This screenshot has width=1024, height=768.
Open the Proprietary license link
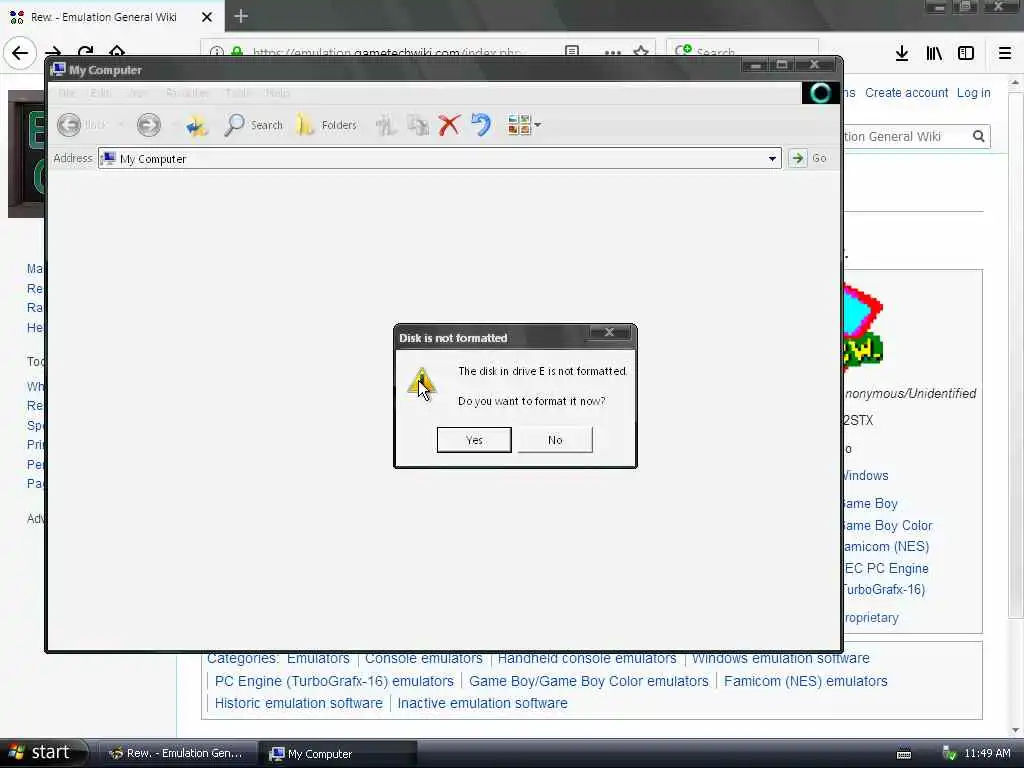click(871, 617)
